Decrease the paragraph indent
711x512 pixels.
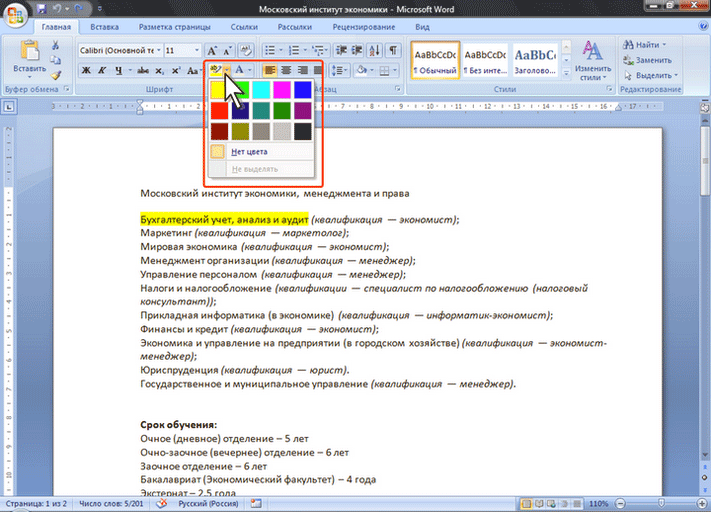pos(341,50)
